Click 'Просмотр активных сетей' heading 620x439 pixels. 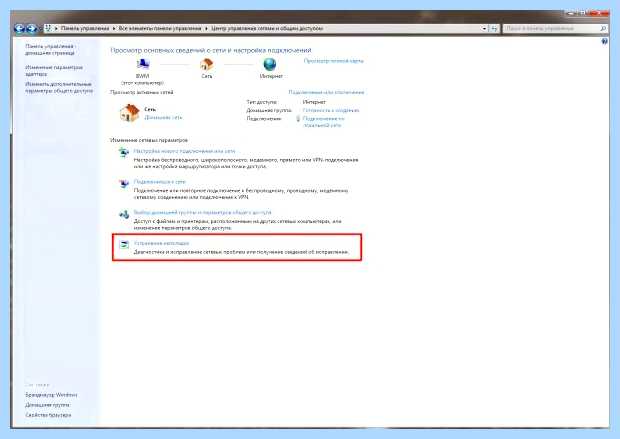click(142, 92)
